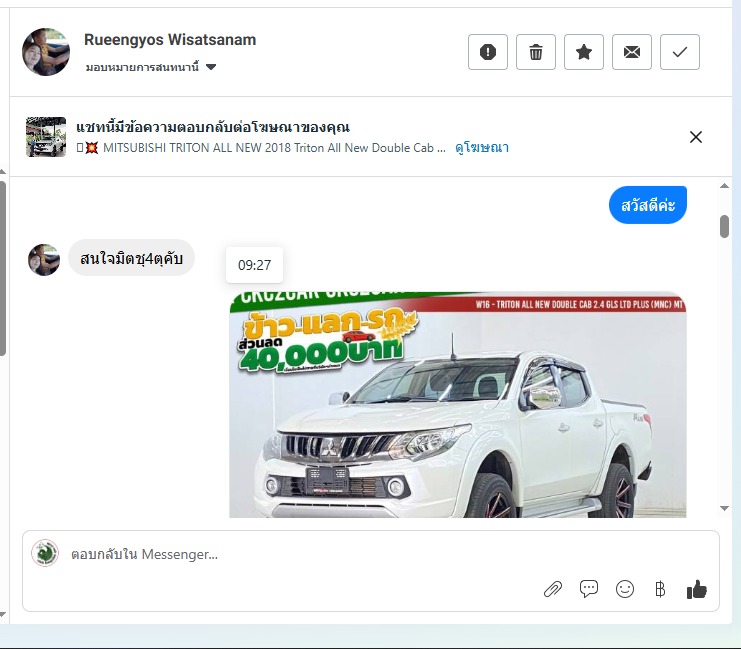Attach a file with paperclip icon
The height and width of the screenshot is (649, 741).
[x=553, y=589]
